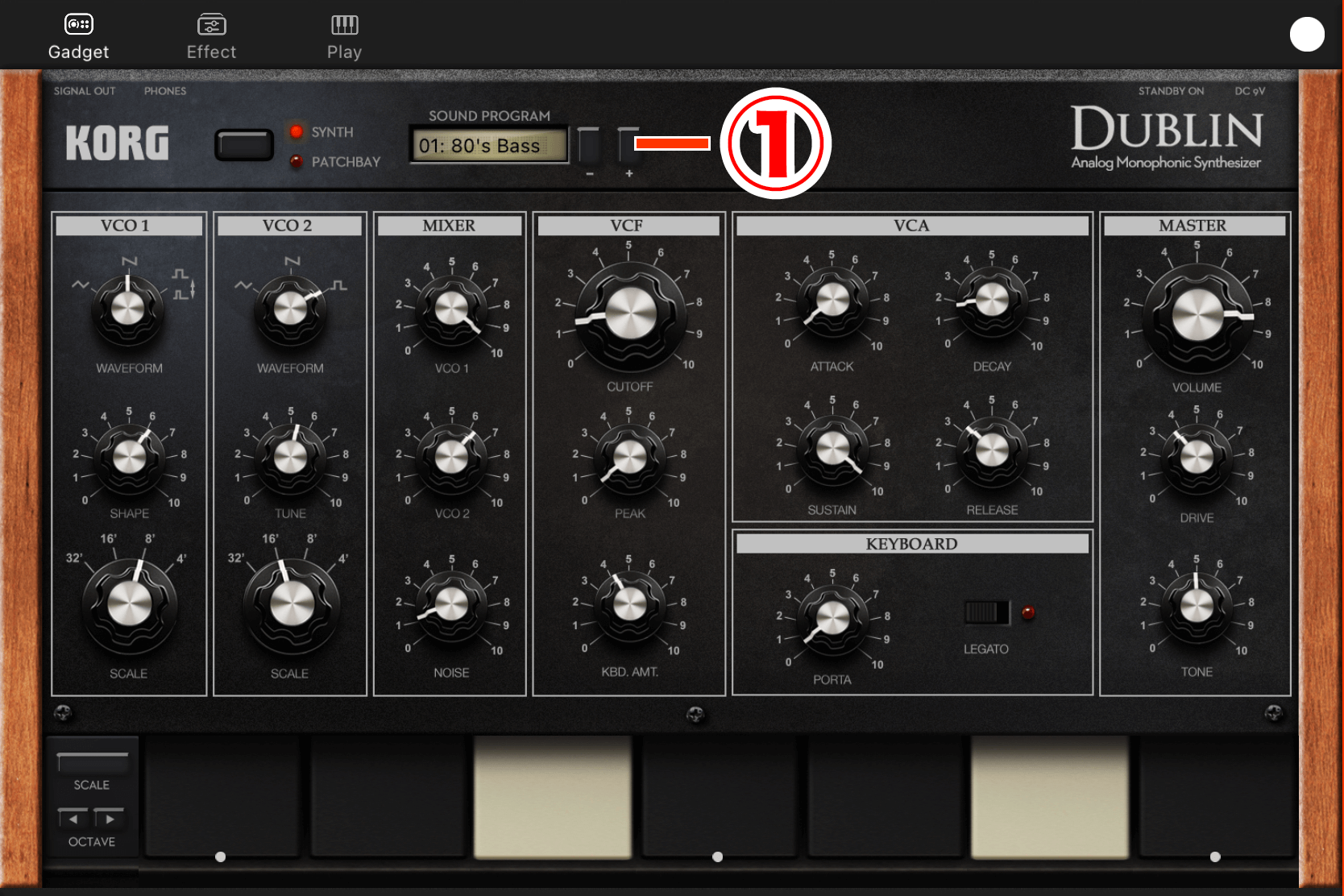Select next sound program with plus button

point(628,146)
